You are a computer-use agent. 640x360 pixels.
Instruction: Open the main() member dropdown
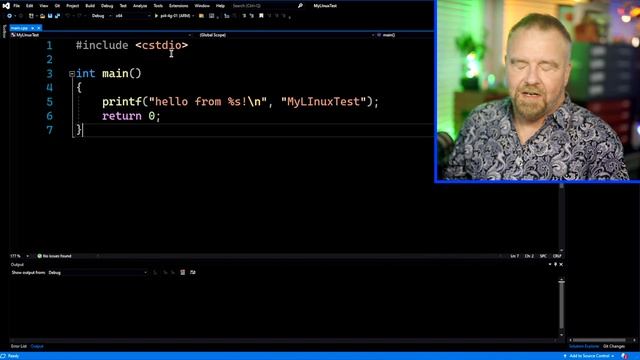[x=405, y=35]
